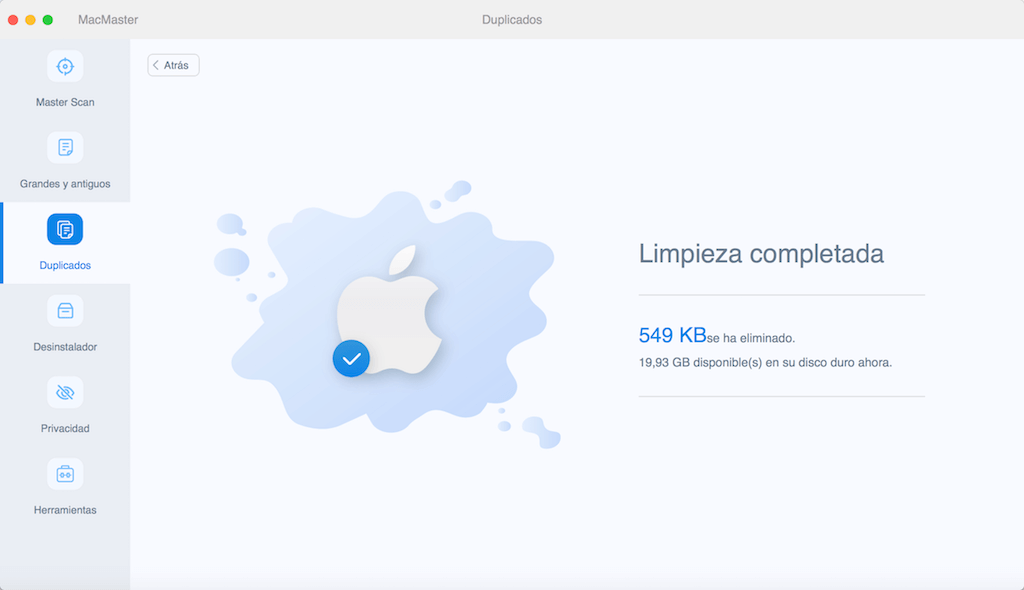This screenshot has width=1024, height=590.
Task: Click the MacMaster app name
Action: [x=108, y=20]
